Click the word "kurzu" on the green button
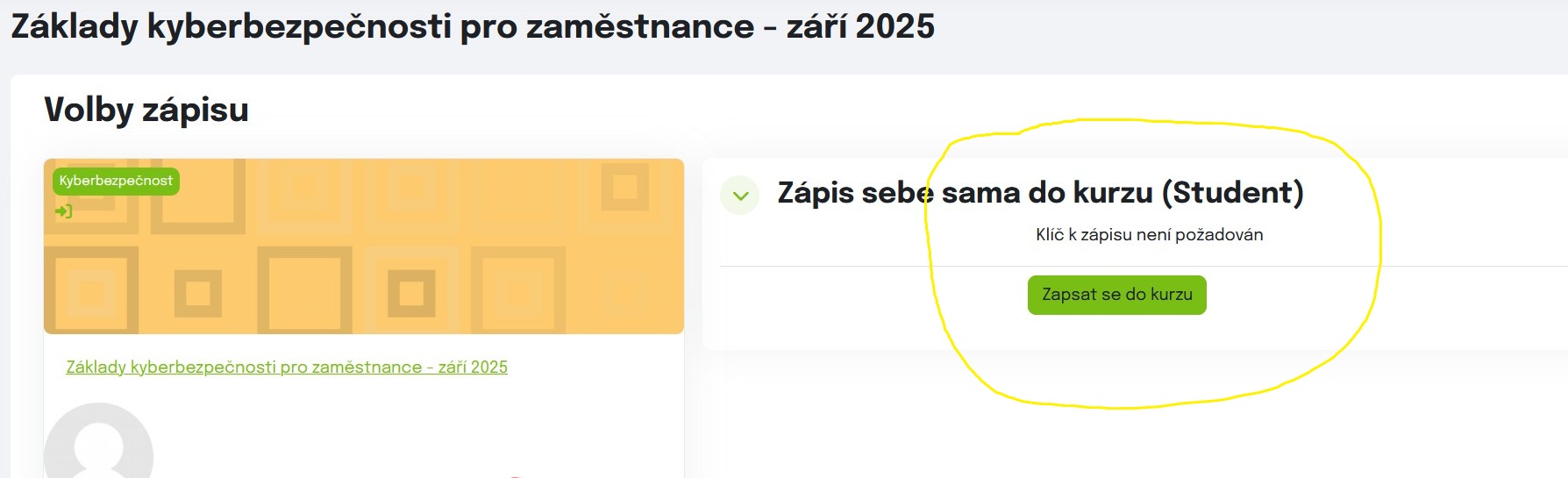Screen dimensions: 1568x478 pos(1171,295)
